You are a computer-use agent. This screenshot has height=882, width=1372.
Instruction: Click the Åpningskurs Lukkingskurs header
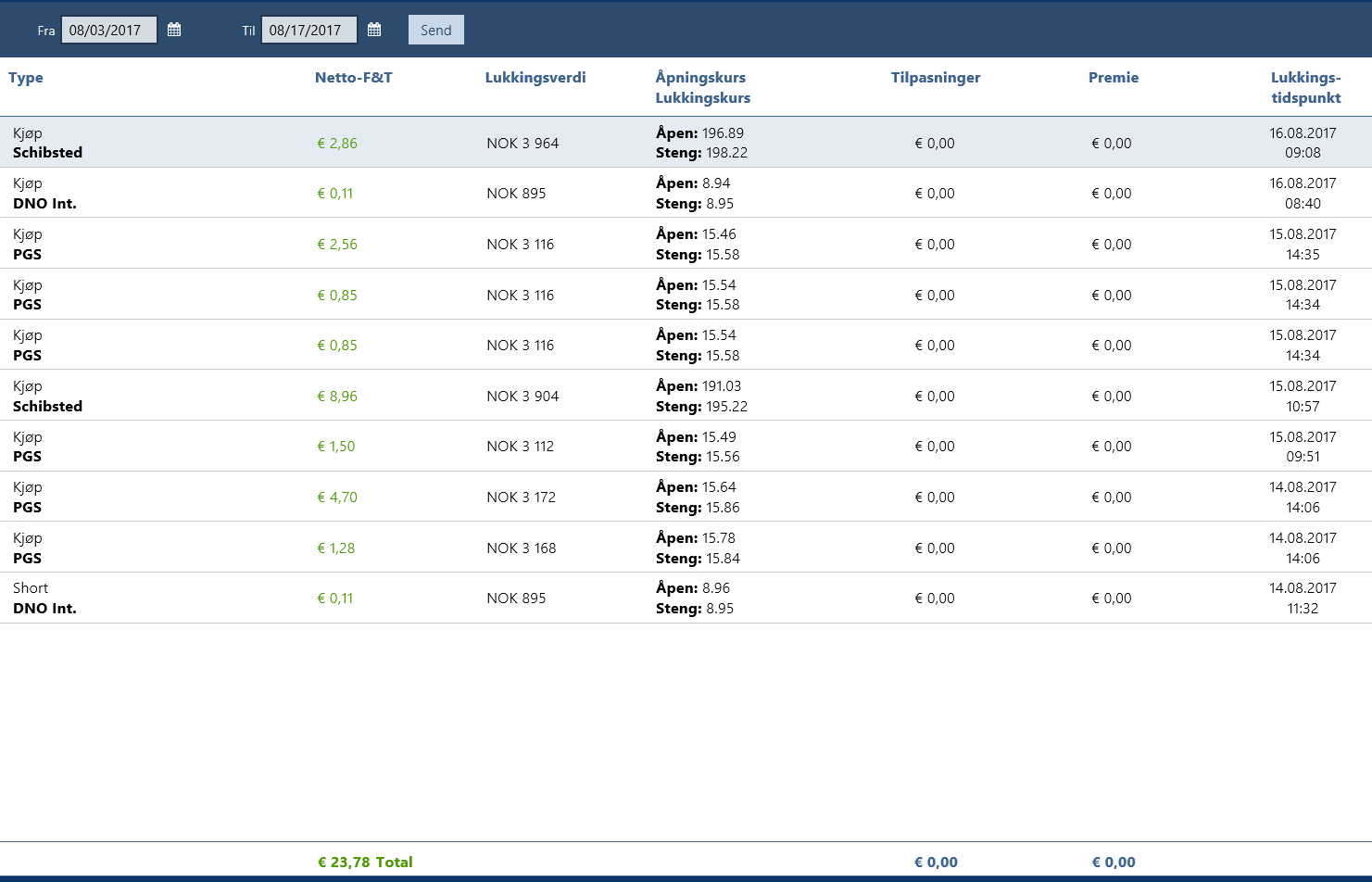(x=703, y=88)
